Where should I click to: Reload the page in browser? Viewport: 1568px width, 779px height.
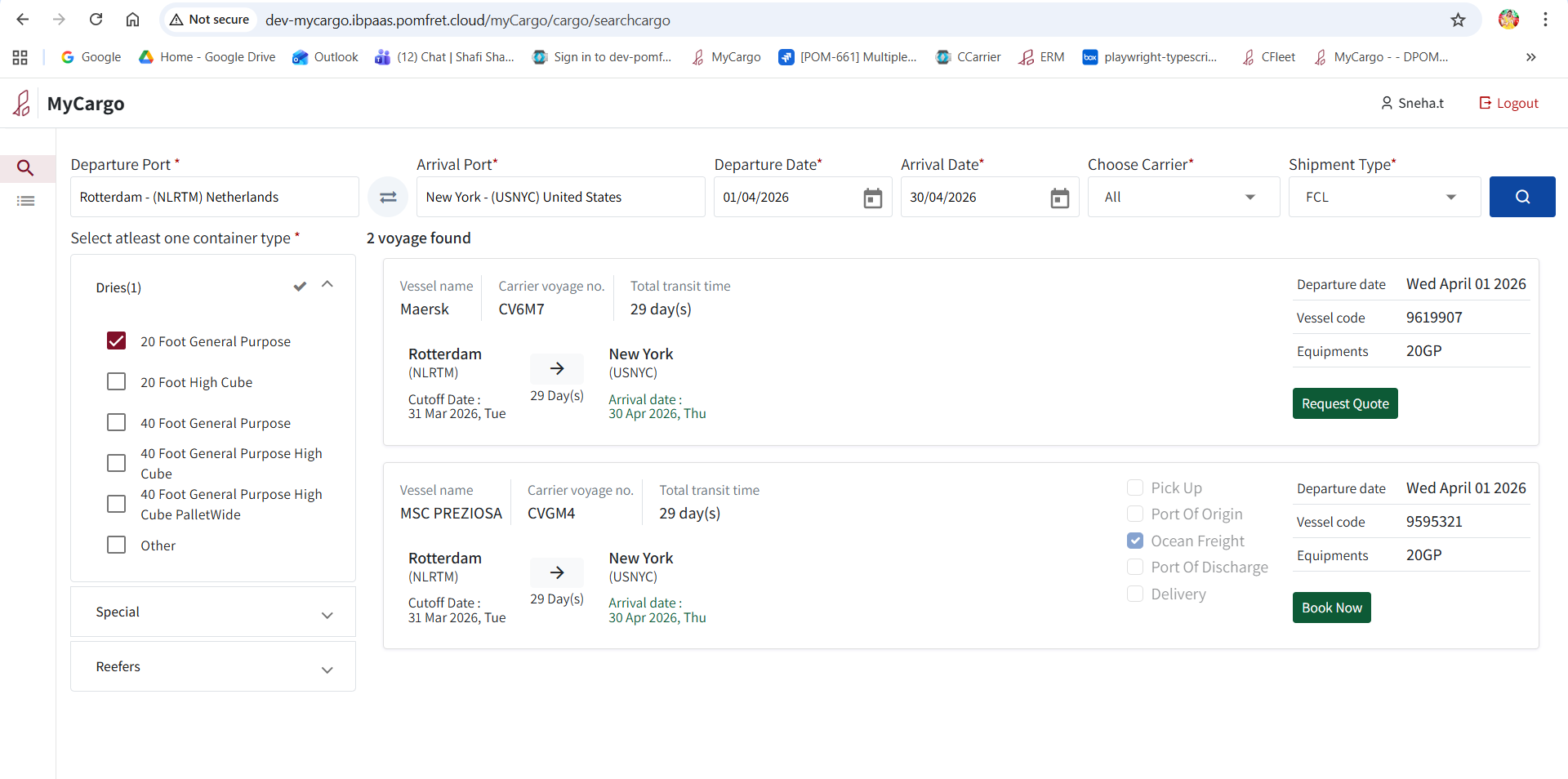coord(96,20)
